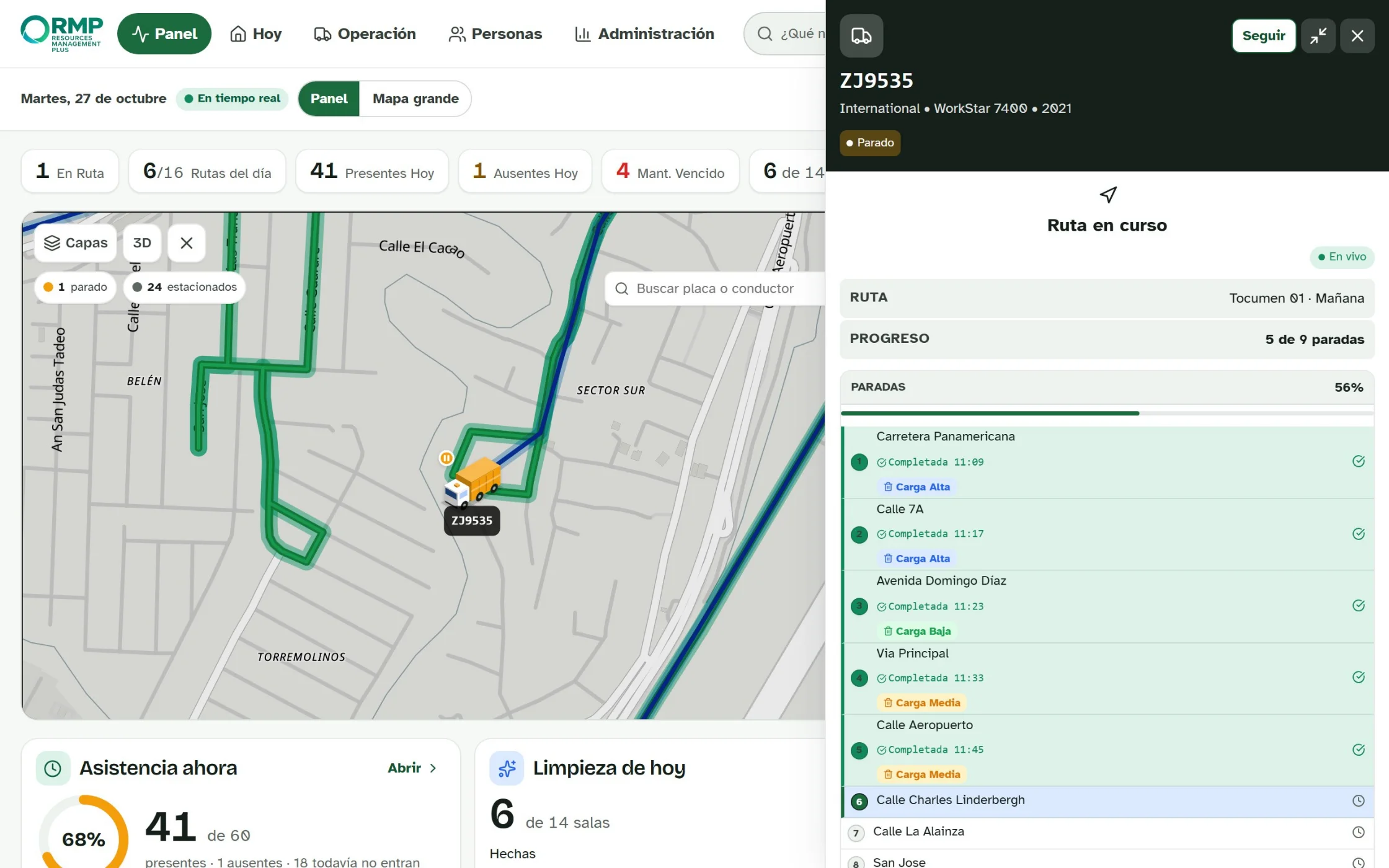The width and height of the screenshot is (1389, 868).
Task: Click the En tiempo real badge
Action: pyautogui.click(x=233, y=99)
